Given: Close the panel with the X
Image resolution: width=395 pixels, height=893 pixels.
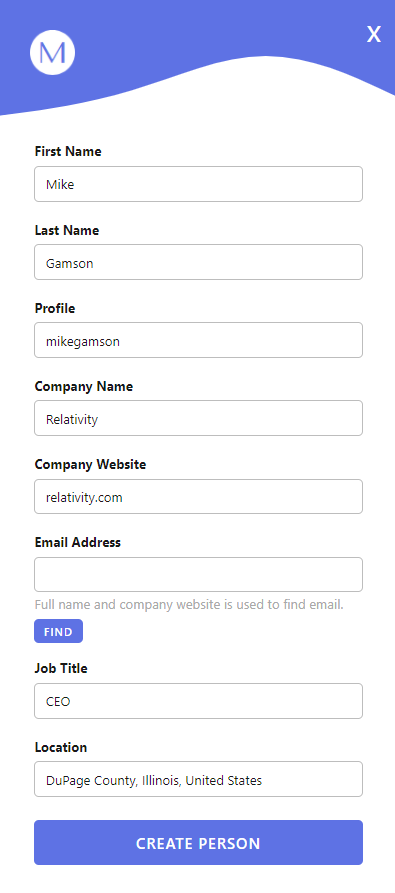Looking at the screenshot, I should (x=373, y=34).
